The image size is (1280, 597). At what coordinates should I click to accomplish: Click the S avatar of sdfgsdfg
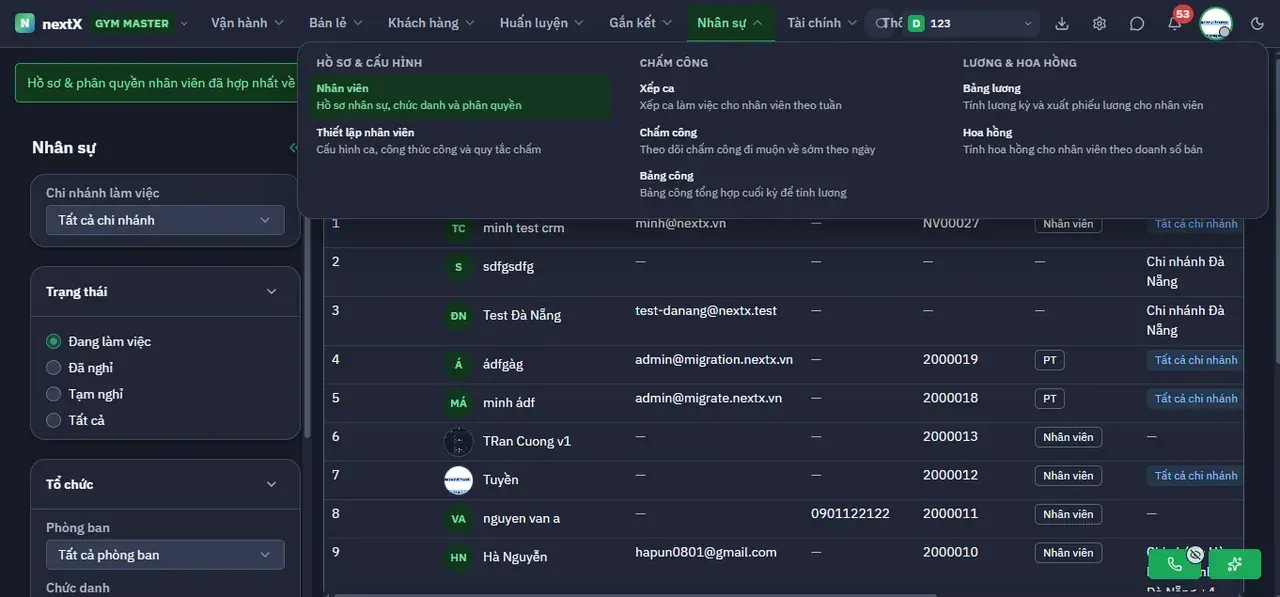(458, 267)
